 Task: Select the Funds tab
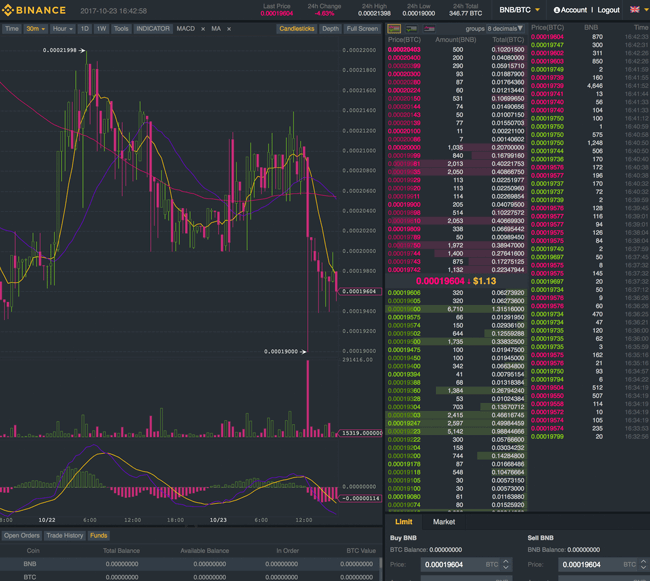coord(99,535)
